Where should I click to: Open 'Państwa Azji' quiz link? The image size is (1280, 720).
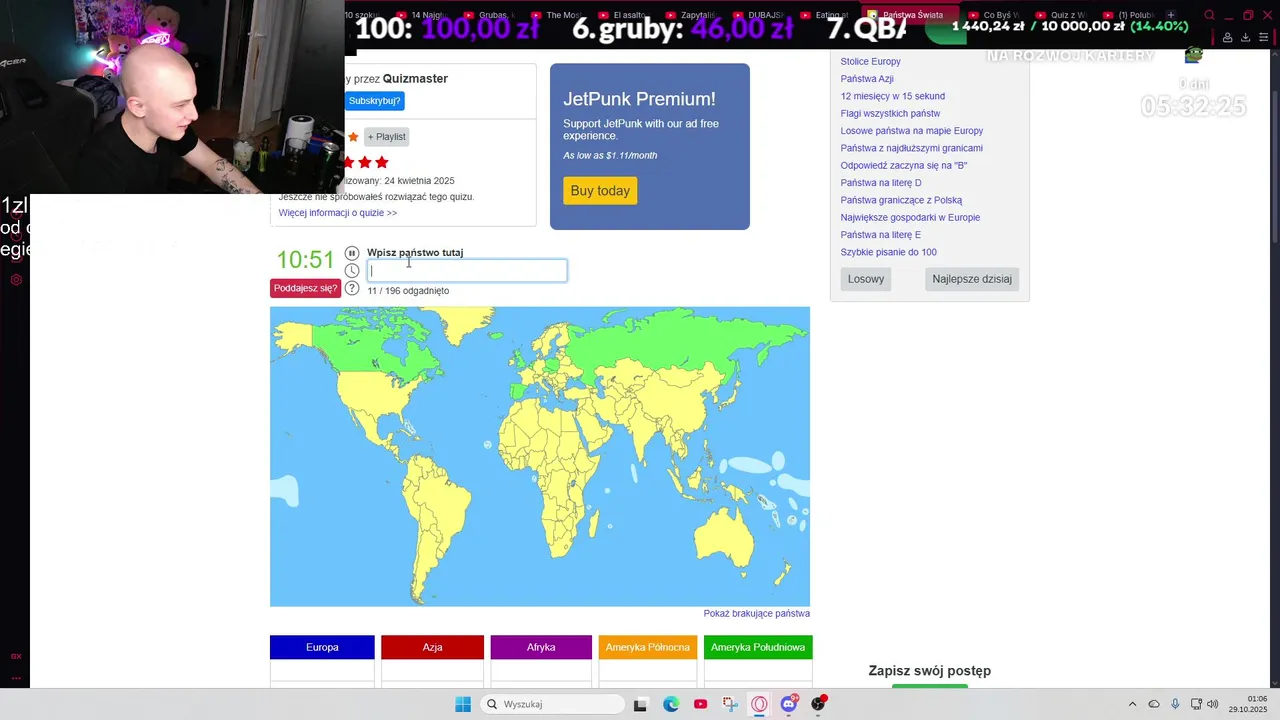(x=867, y=79)
